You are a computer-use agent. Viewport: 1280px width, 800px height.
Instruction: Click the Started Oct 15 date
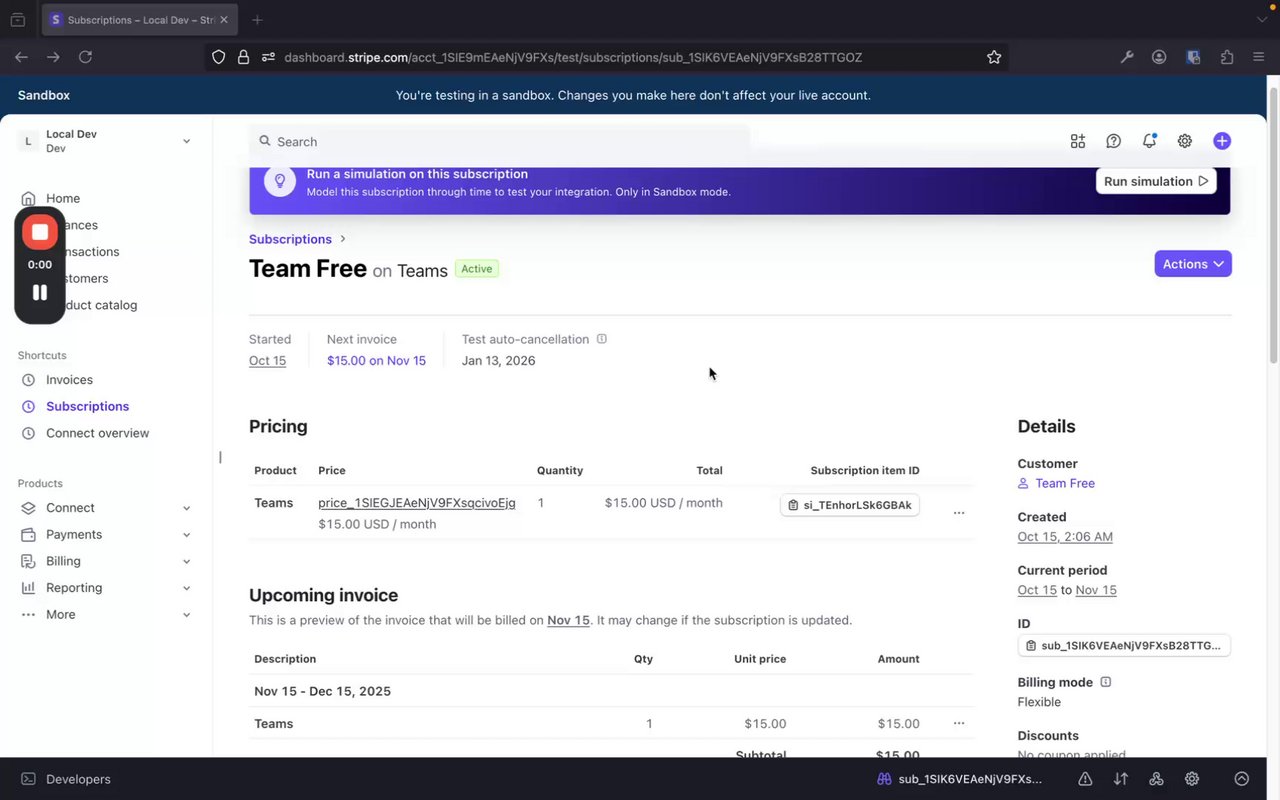click(x=267, y=361)
